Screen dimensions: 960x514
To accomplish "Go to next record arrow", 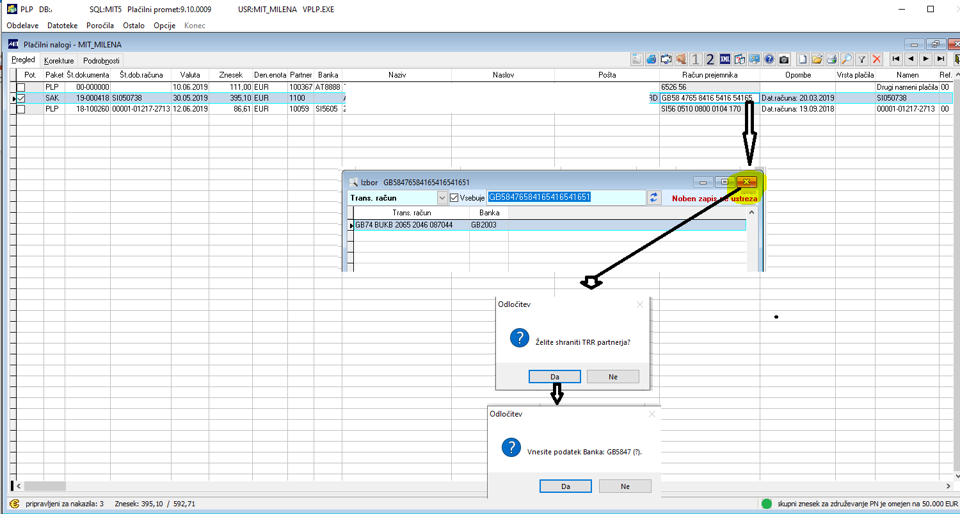I will click(x=926, y=59).
